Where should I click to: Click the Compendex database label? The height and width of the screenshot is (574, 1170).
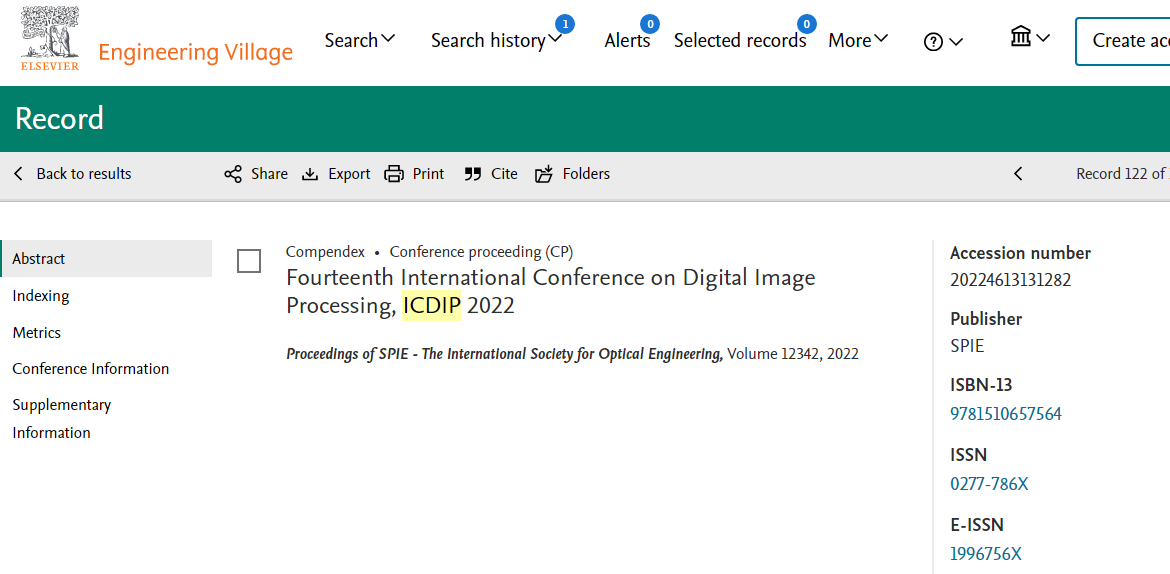(325, 252)
